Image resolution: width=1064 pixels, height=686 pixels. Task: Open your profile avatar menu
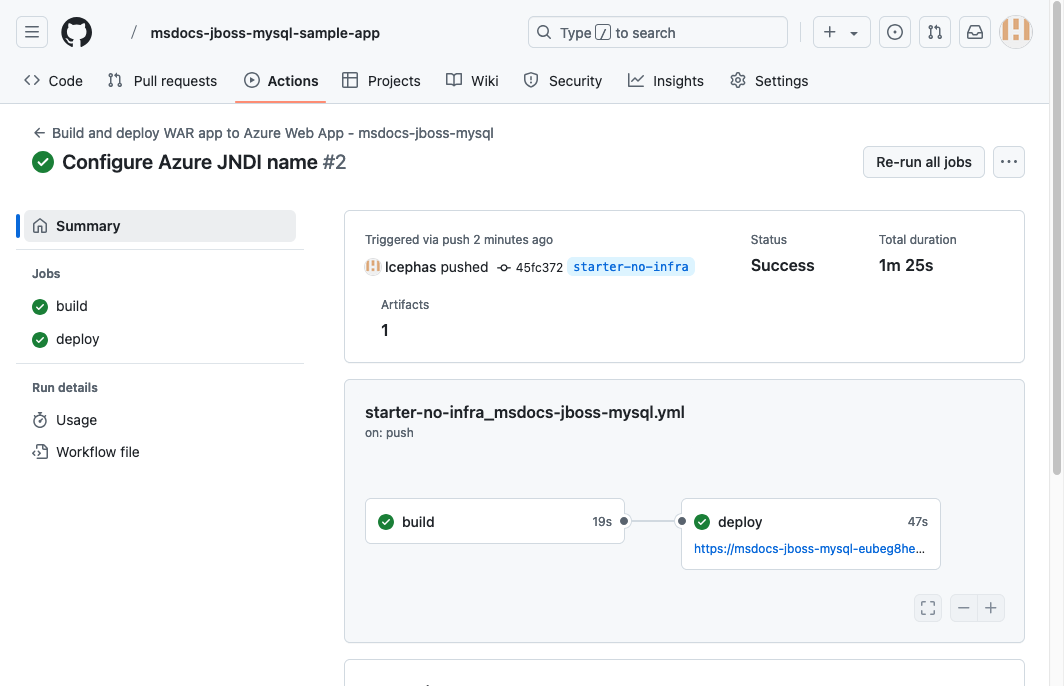(x=1015, y=32)
